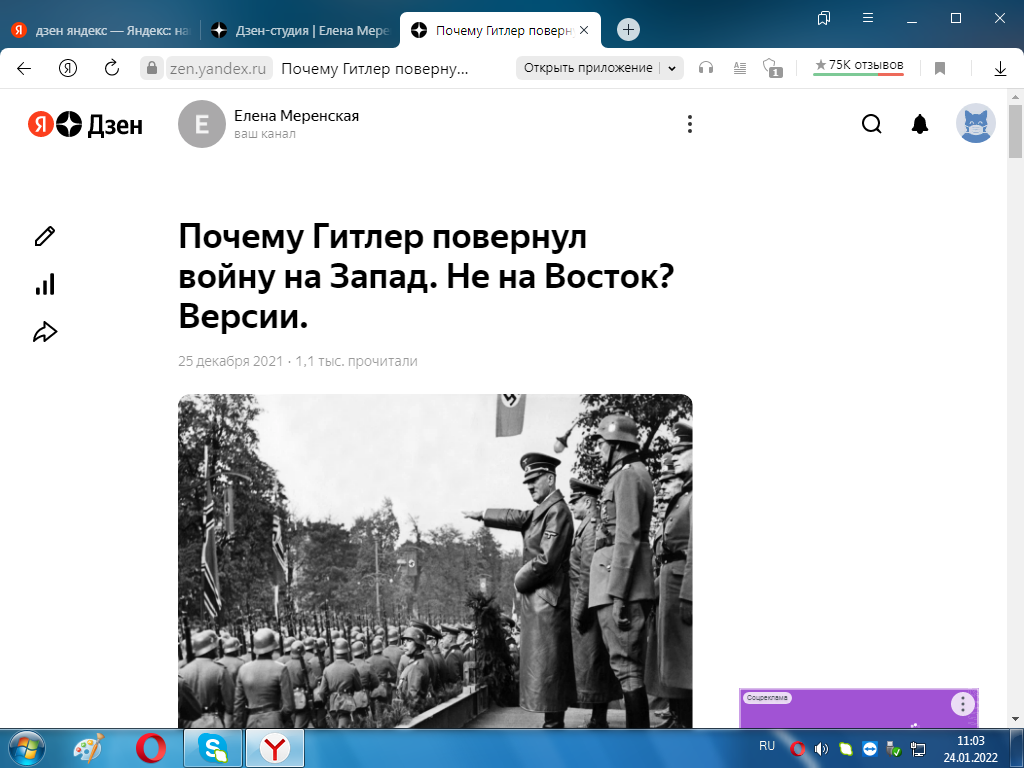Open search in Dzen header
This screenshot has width=1024, height=768.
[871, 124]
